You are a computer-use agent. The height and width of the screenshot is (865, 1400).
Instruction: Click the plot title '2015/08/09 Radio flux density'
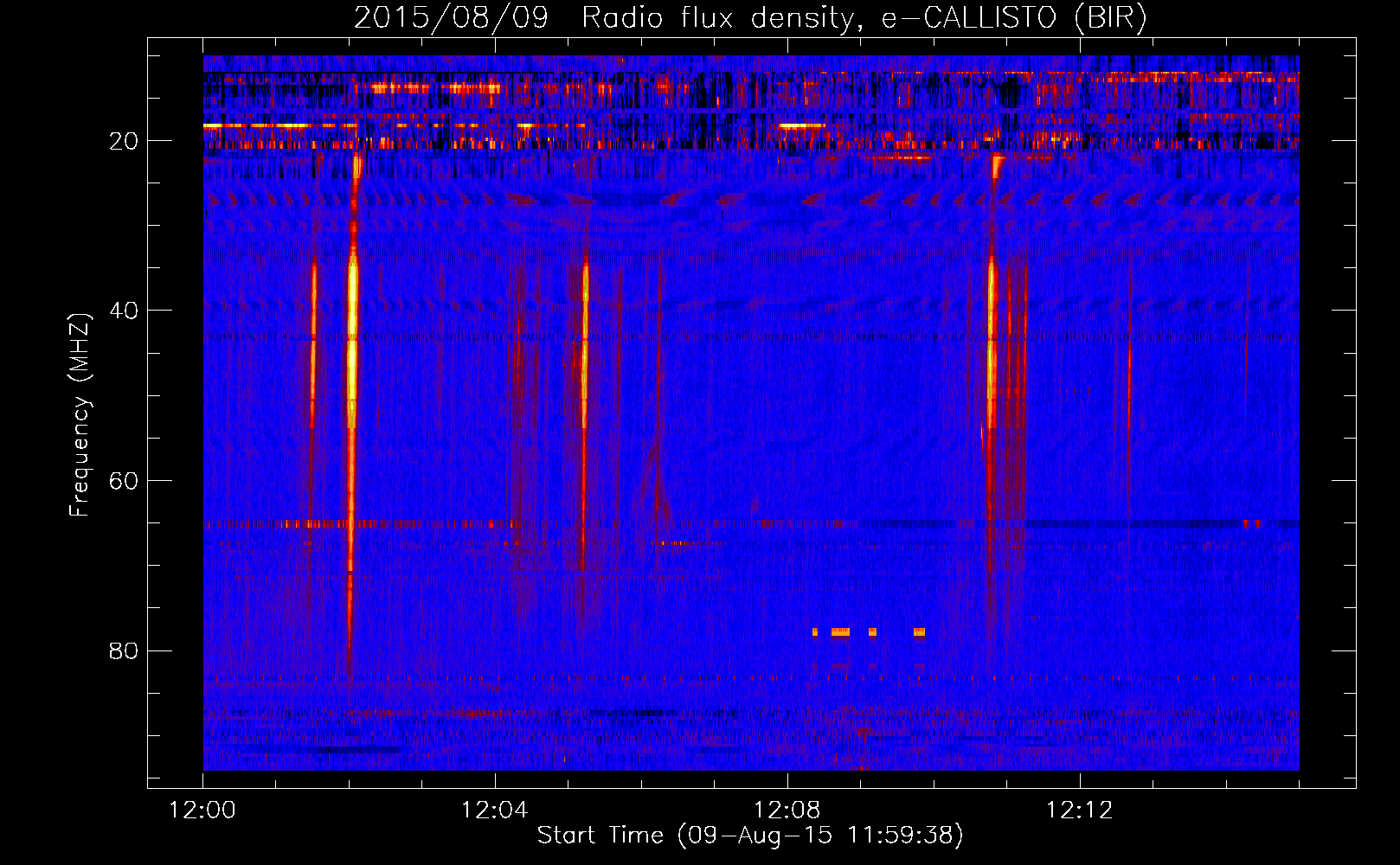point(751,18)
